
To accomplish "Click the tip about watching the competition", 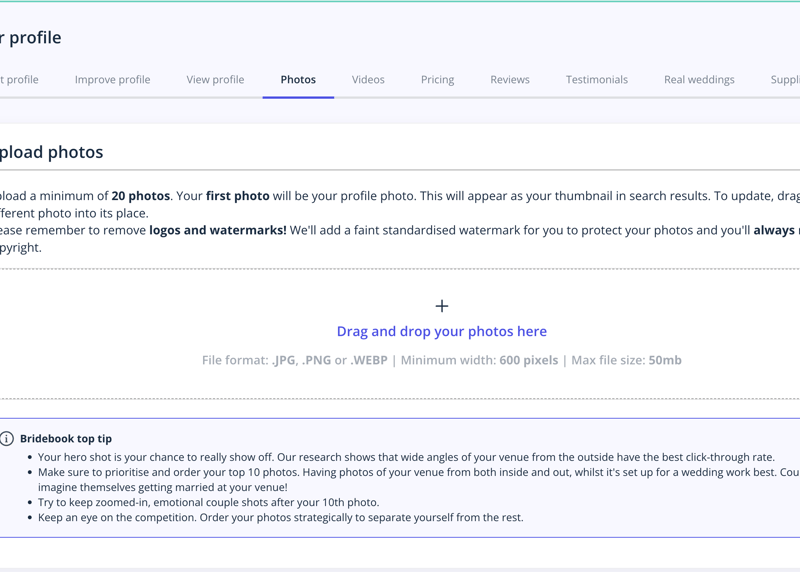I will 280,518.
